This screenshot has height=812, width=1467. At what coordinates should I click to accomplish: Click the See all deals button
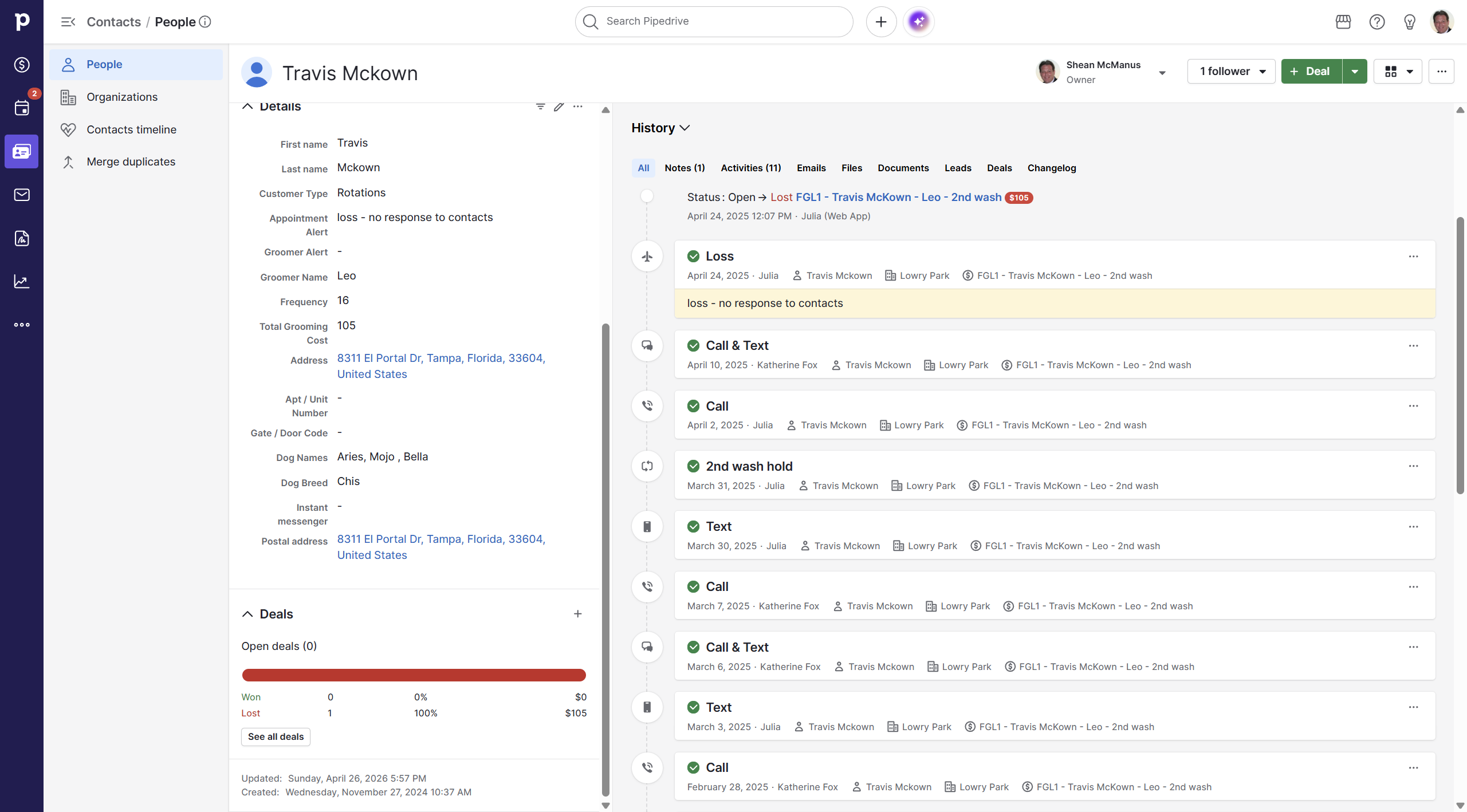click(x=276, y=736)
